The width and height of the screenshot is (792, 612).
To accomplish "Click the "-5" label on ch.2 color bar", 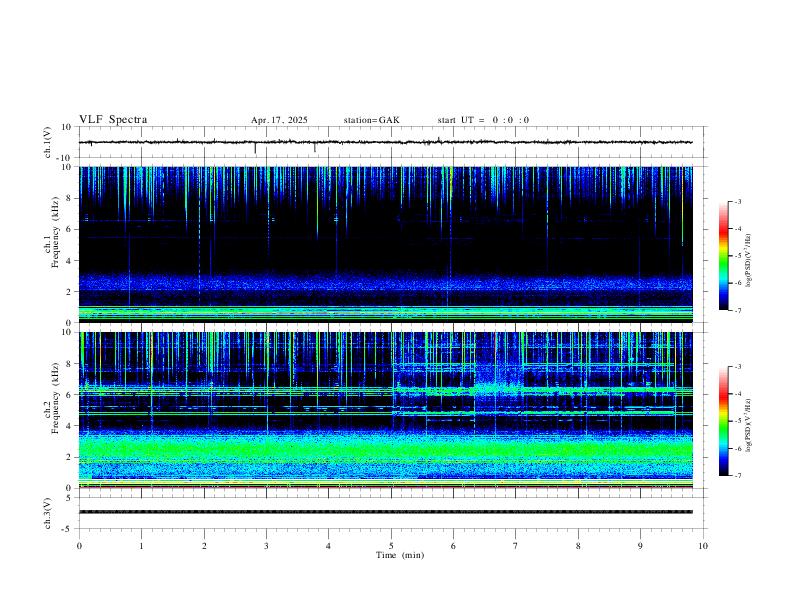I will point(737,421).
